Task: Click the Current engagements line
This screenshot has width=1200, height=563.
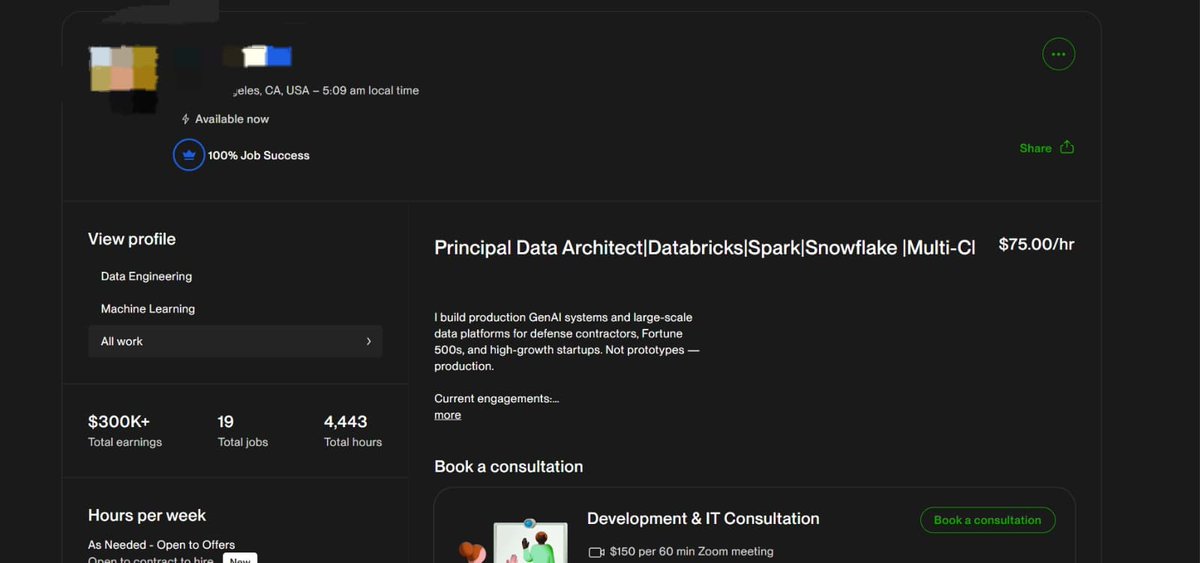Action: [497, 399]
